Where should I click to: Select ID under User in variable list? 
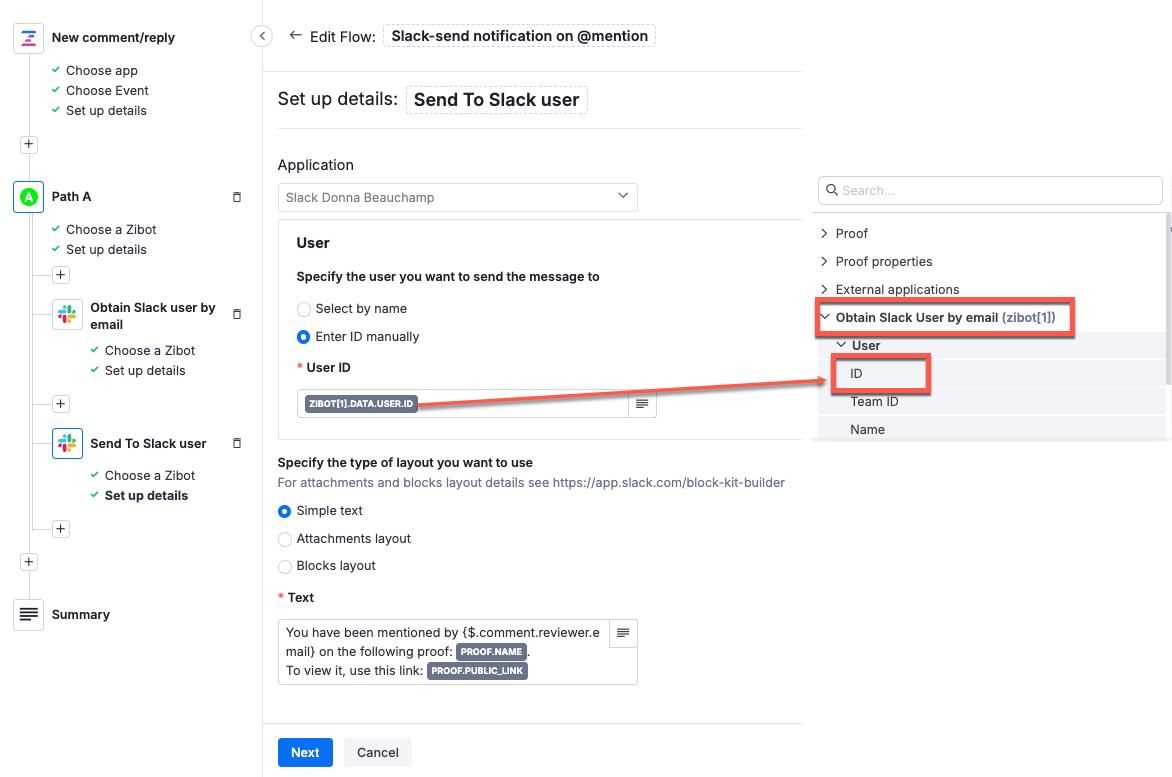(x=857, y=373)
